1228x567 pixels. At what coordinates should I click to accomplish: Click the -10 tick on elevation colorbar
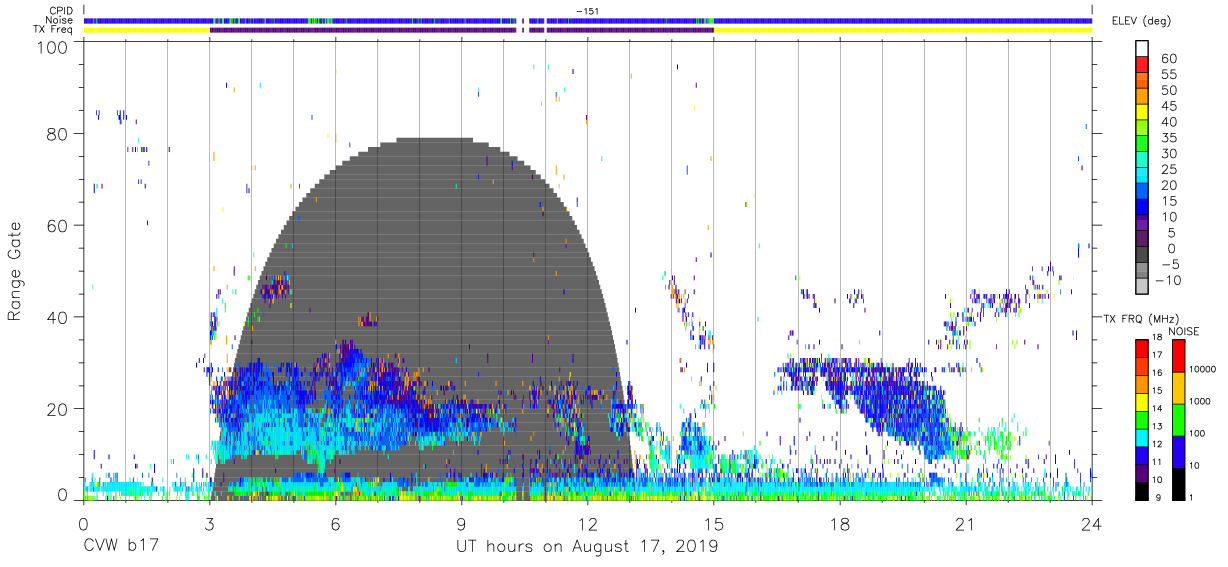click(x=1166, y=280)
